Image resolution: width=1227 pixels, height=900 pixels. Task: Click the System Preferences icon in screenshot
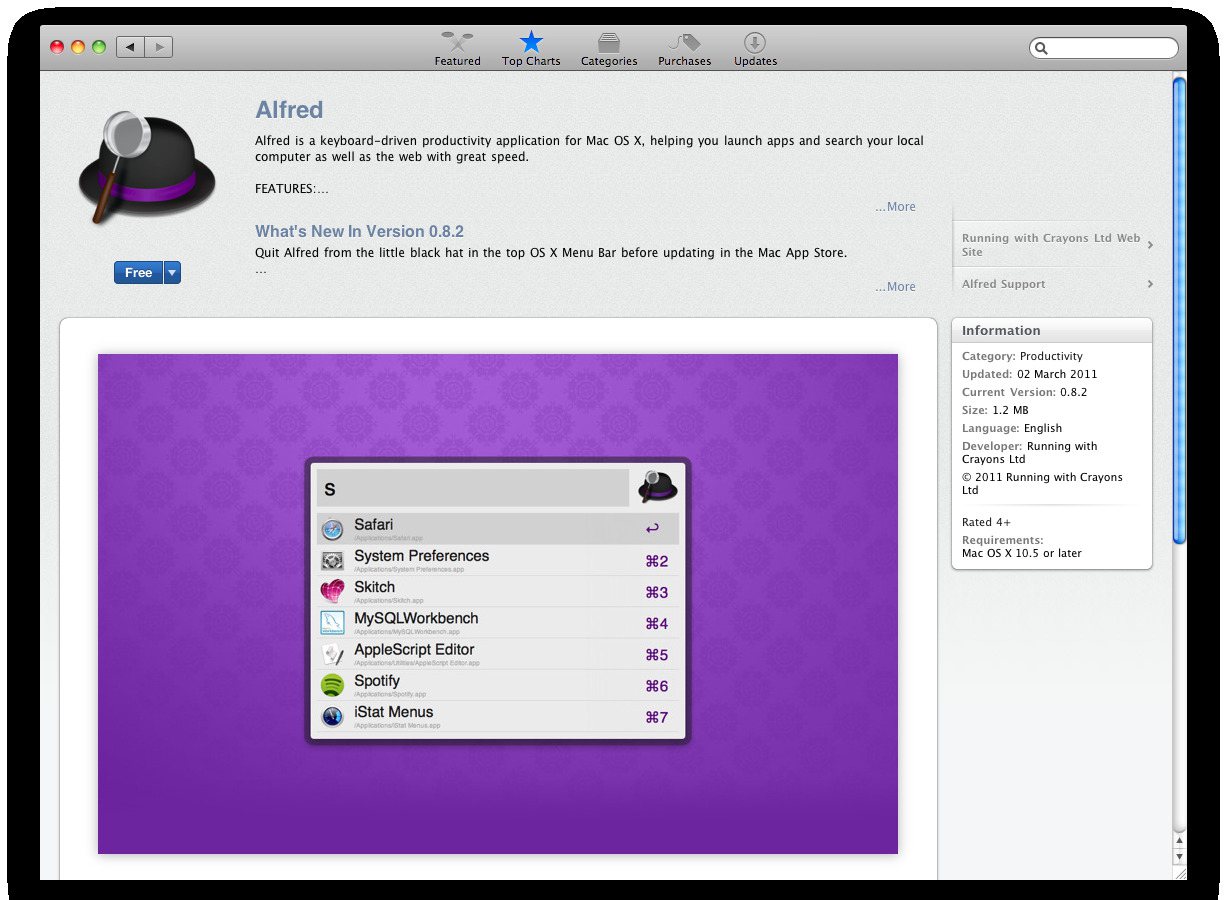pos(333,561)
